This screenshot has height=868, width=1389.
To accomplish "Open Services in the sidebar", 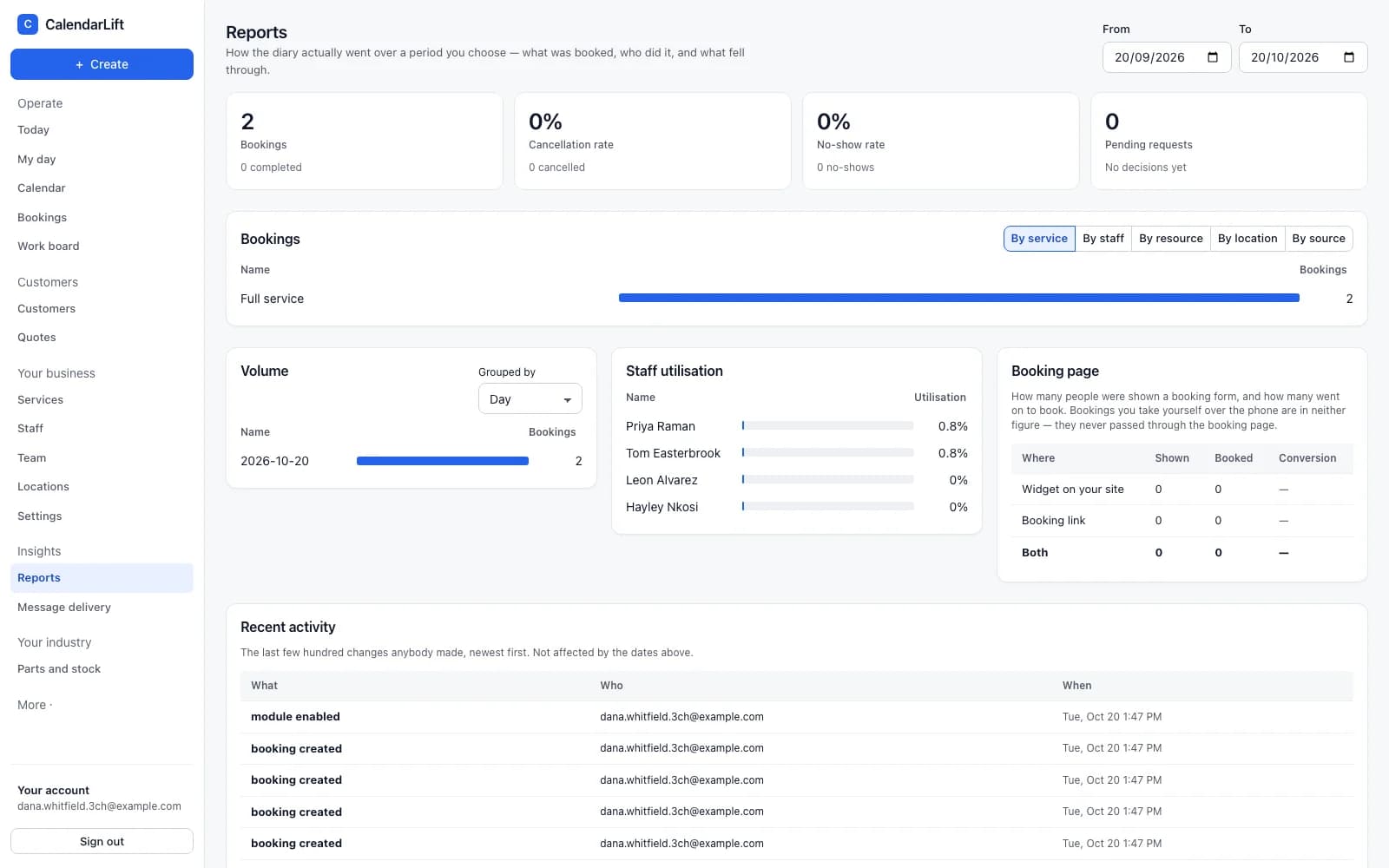I will 102,400.
